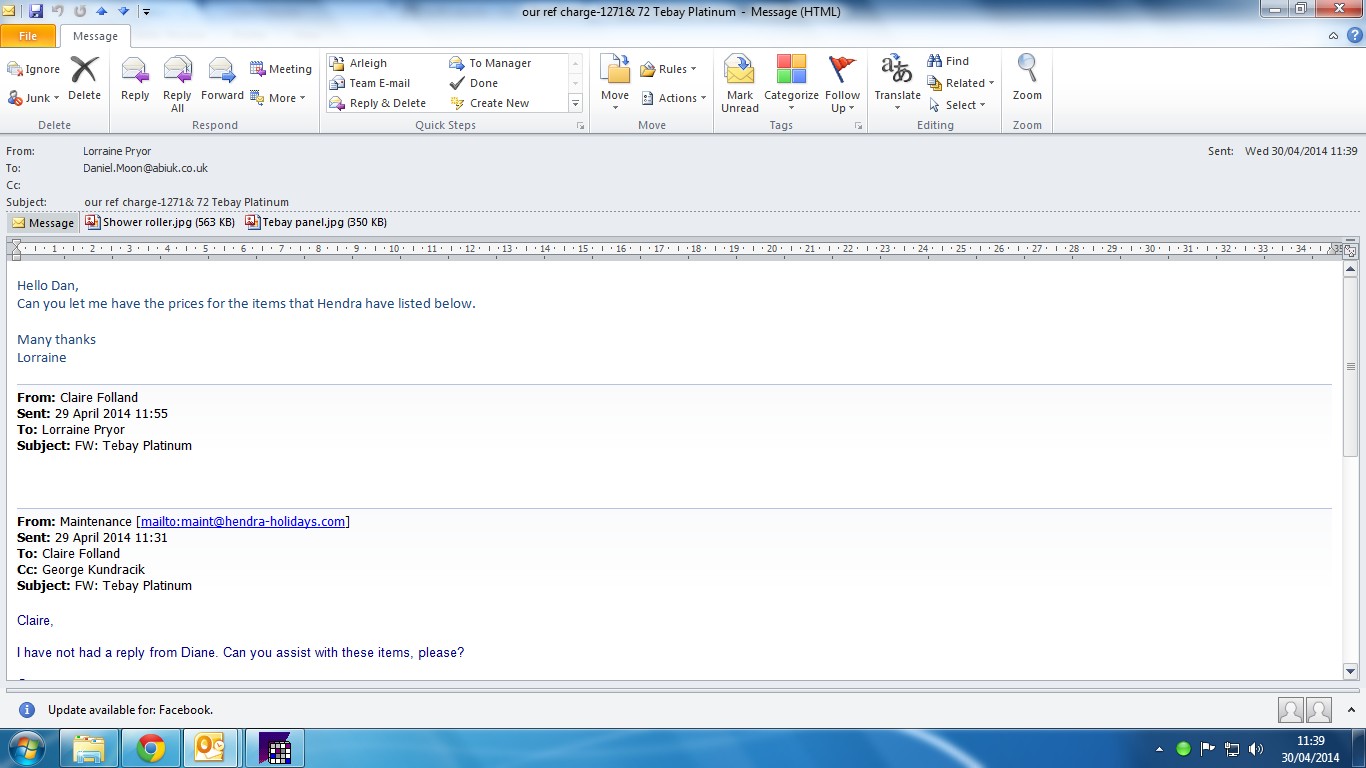Screen dimensions: 1366x768
Task: Open the Categorize color menu
Action: click(791, 82)
